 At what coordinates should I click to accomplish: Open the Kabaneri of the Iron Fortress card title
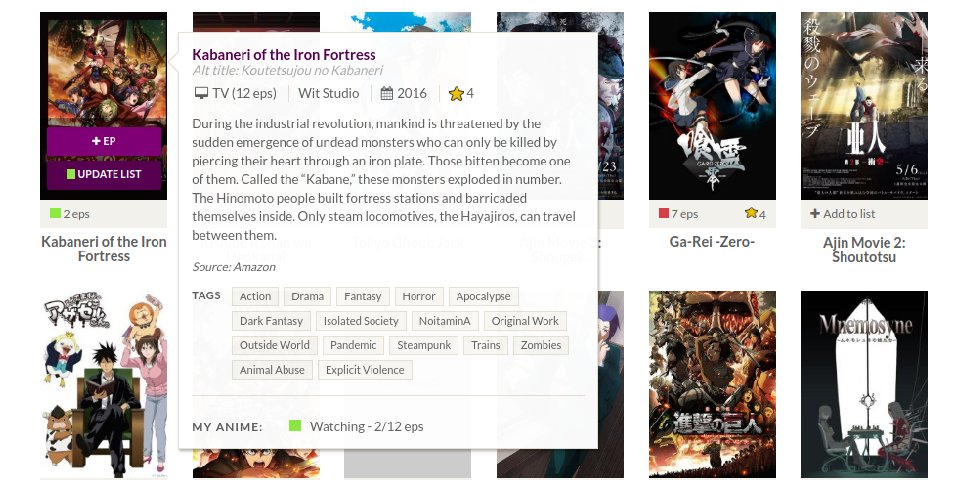click(x=104, y=249)
